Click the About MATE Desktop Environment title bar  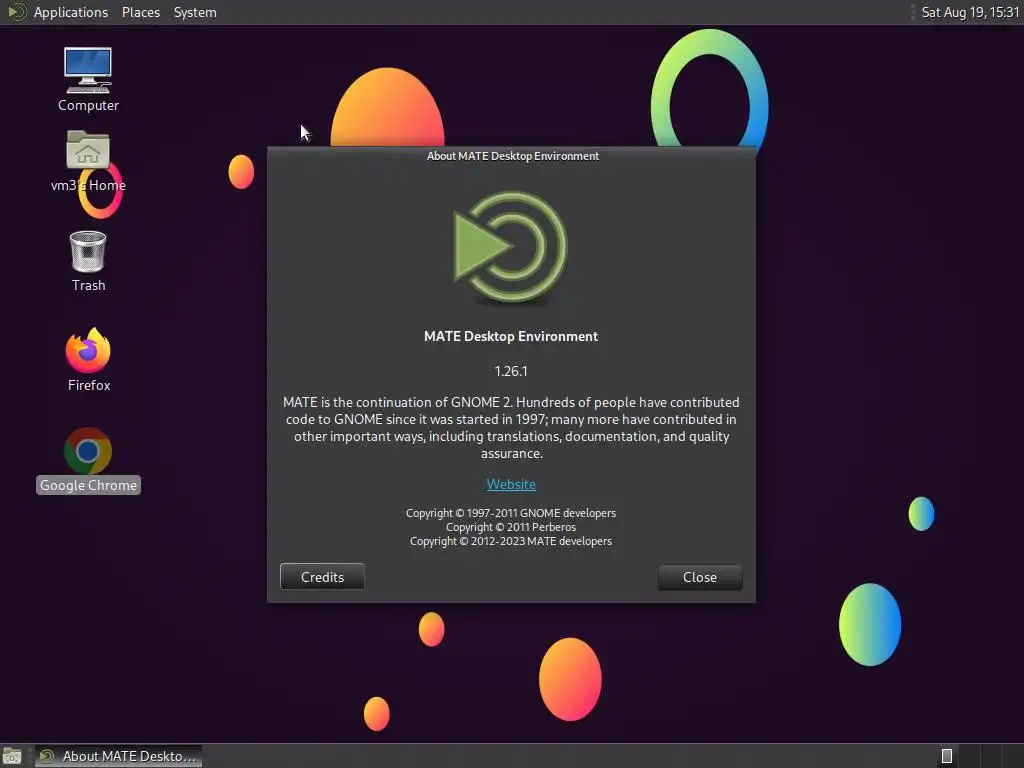511,156
